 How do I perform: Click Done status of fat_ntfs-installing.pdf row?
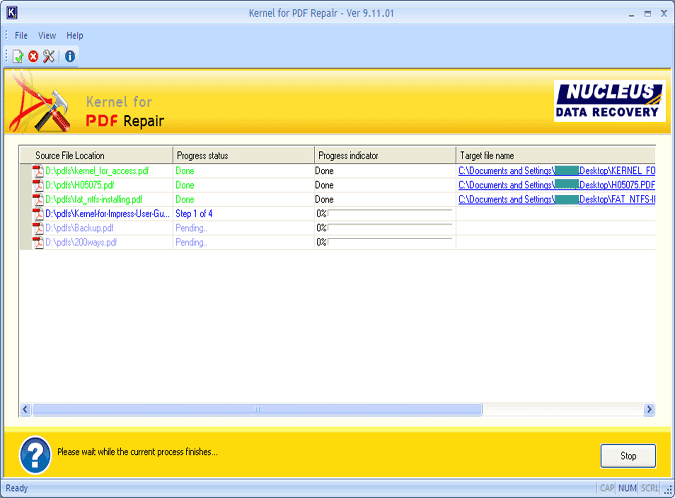[185, 199]
